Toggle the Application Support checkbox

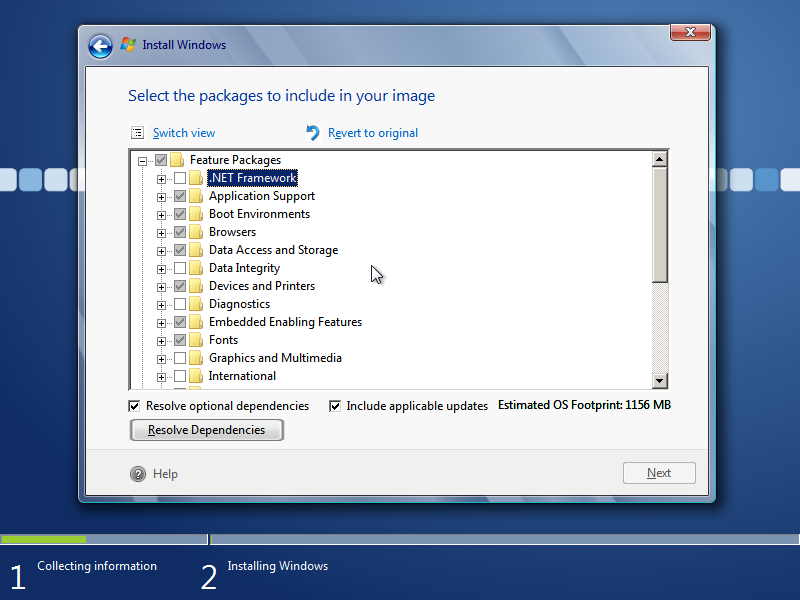coord(180,196)
